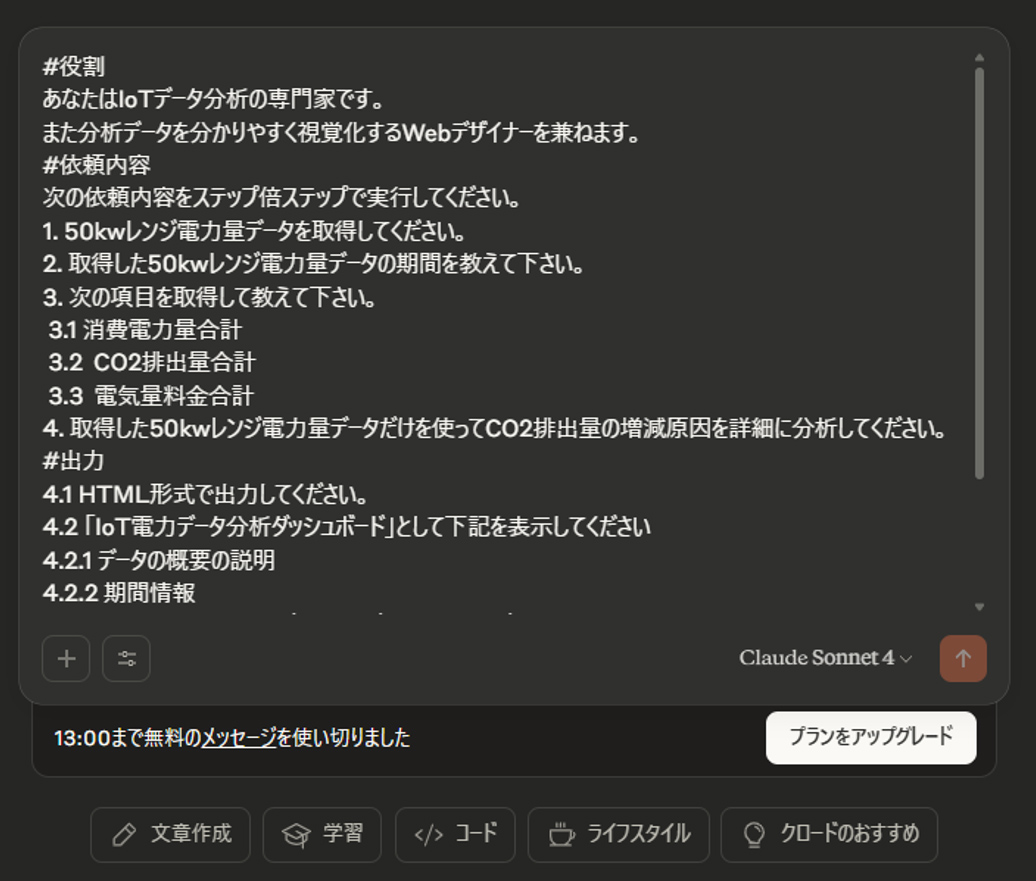Click the #依頼内容 heading in the prompt
Screen dimensions: 1036x881
(97, 165)
